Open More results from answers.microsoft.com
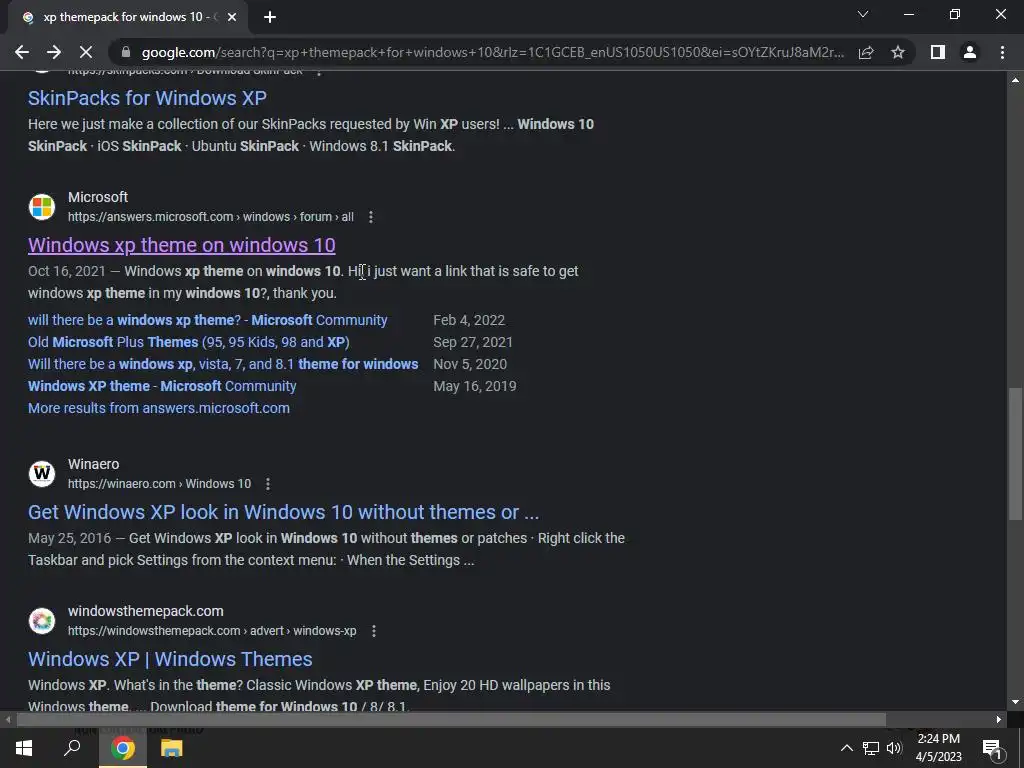Screen dimensions: 1024x768 (x=159, y=408)
